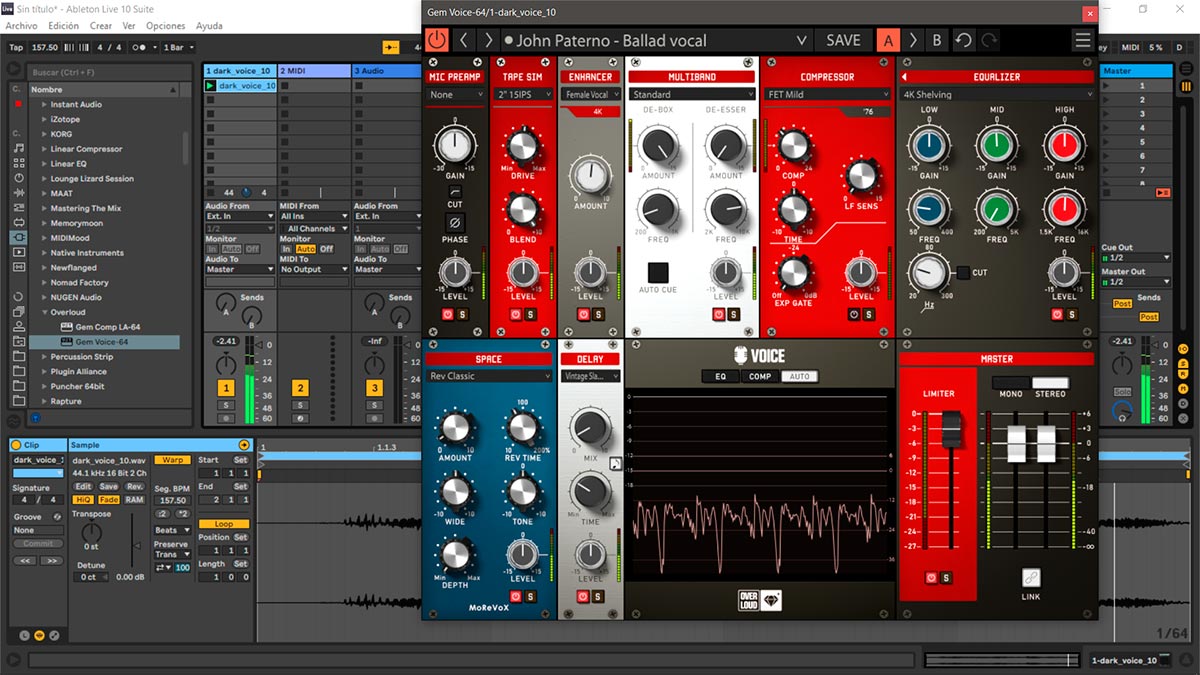Copy A to B with arrow button
Viewport: 1200px width, 675px height.
[912, 40]
